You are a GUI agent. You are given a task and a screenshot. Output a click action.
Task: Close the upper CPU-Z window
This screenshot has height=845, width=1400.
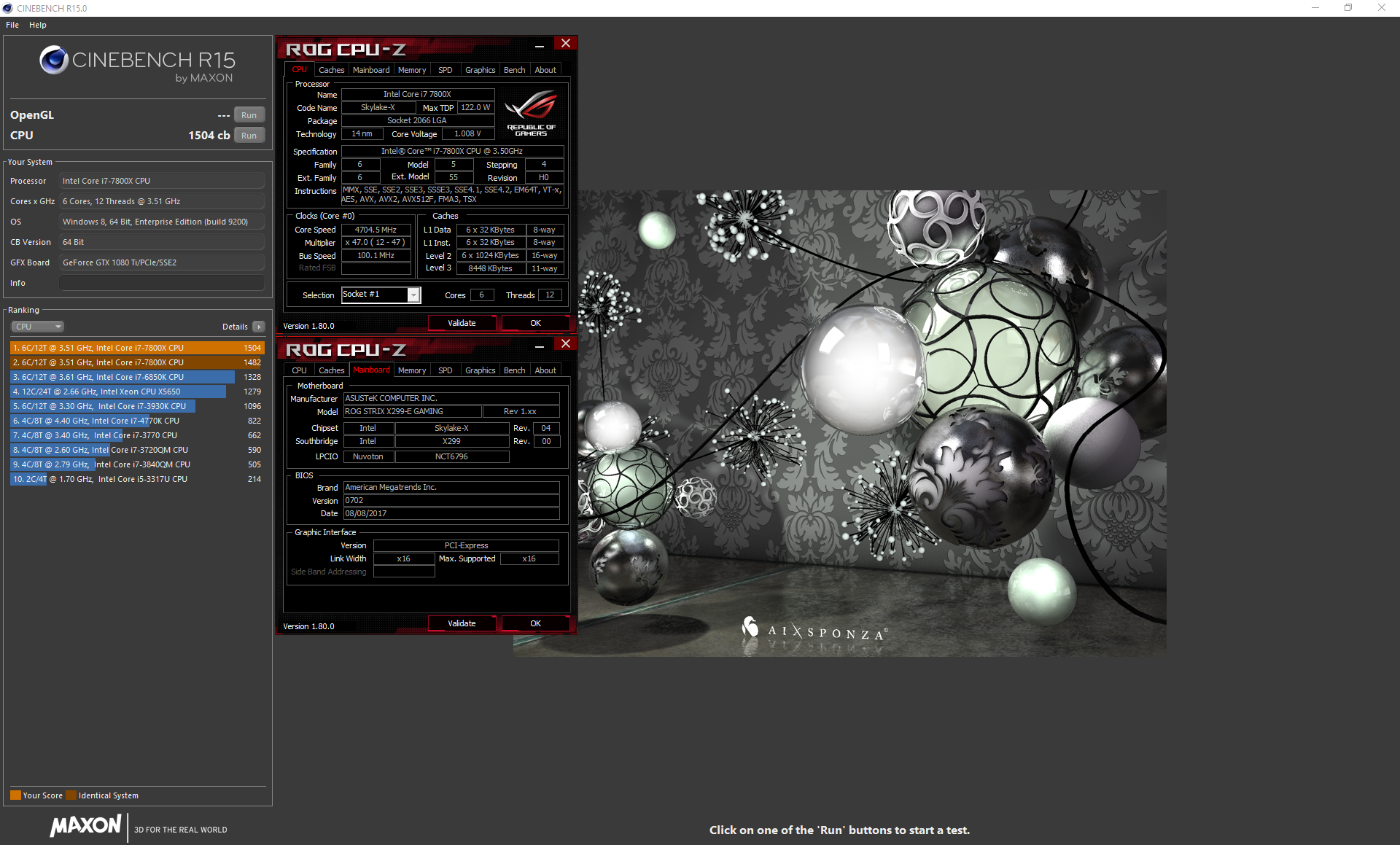[566, 43]
